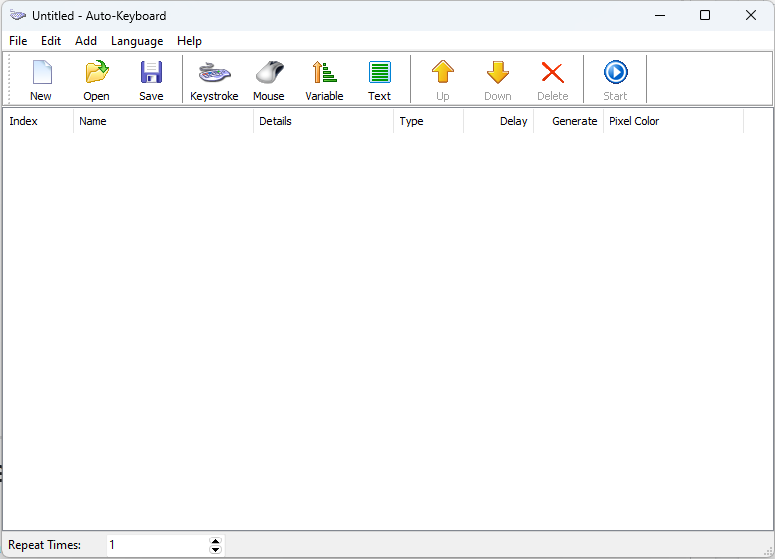Open the Edit menu
Image resolution: width=775 pixels, height=559 pixels.
[x=51, y=41]
